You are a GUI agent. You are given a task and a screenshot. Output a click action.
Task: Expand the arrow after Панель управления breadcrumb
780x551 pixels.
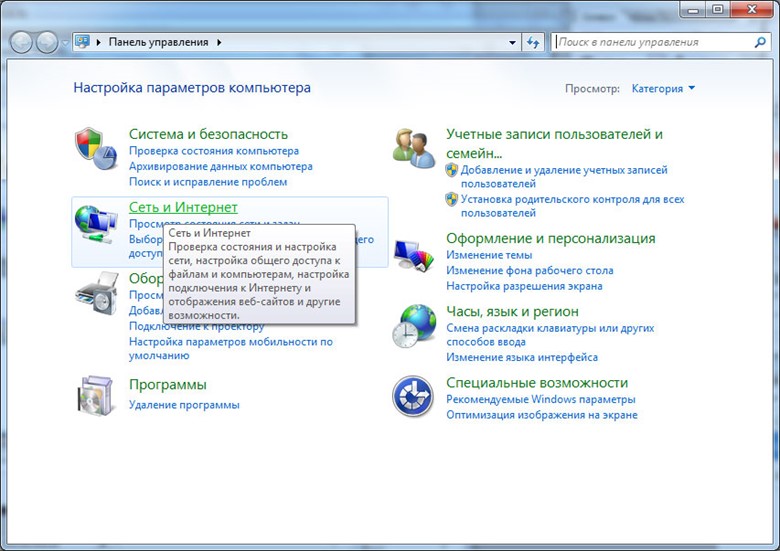tap(219, 43)
